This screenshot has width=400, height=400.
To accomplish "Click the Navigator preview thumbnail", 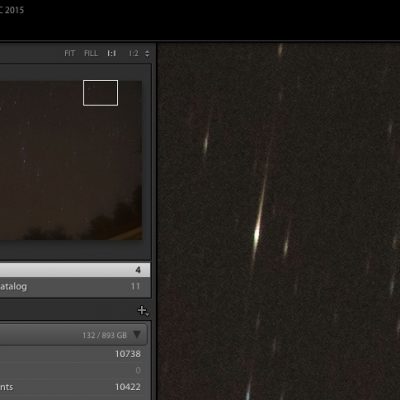I will tap(71, 160).
